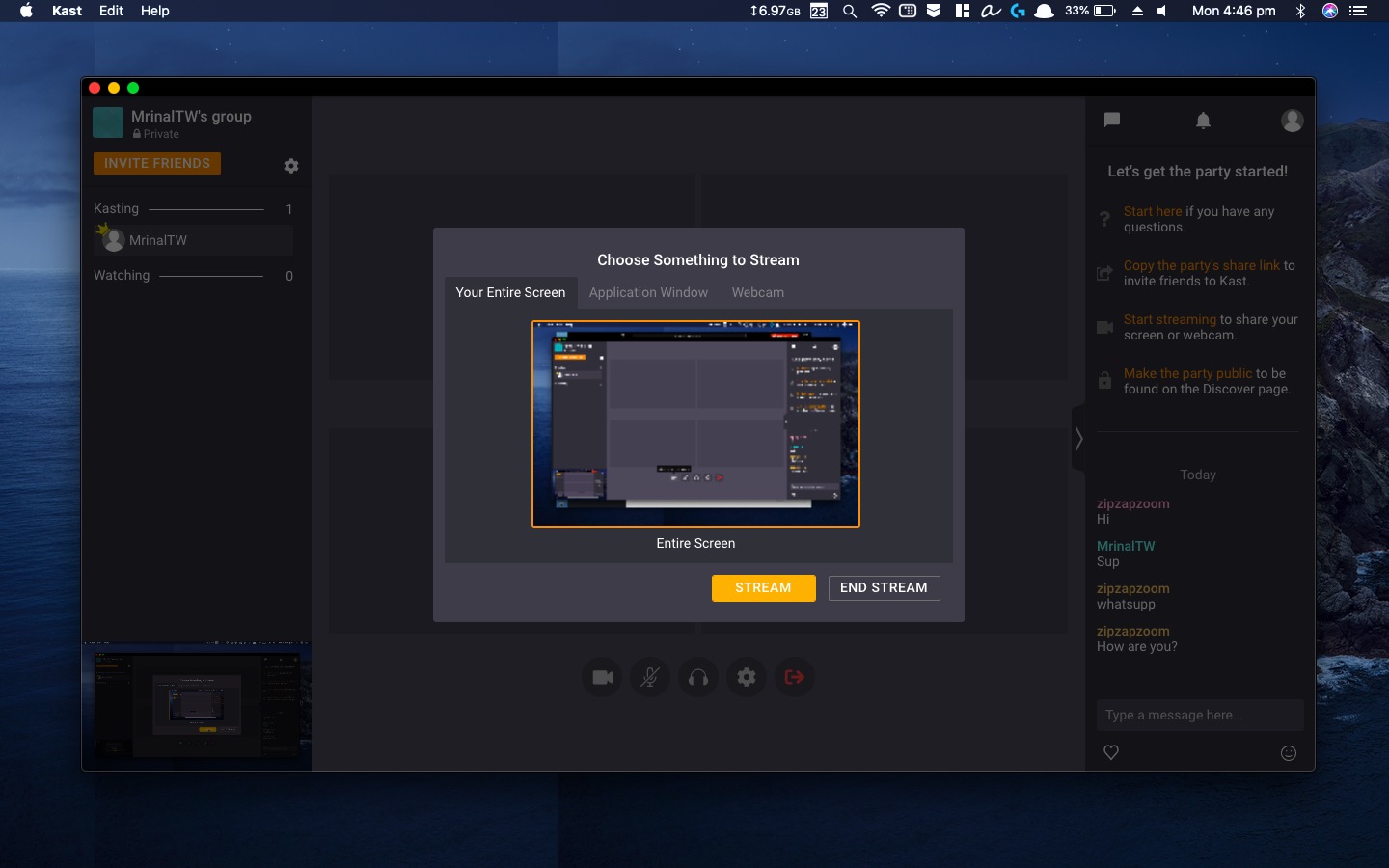Viewport: 1389px width, 868px height.
Task: Click MrinalTW's group avatar
Action: [x=108, y=122]
